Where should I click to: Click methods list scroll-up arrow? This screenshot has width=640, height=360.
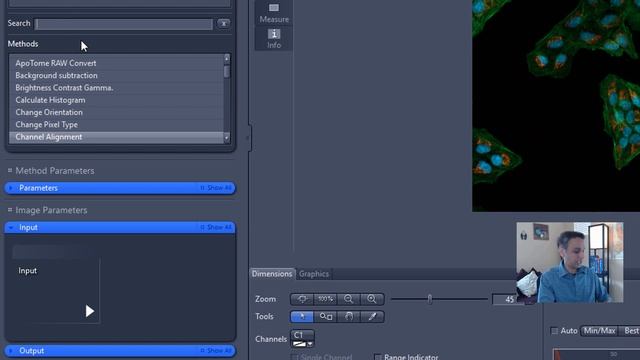227,58
